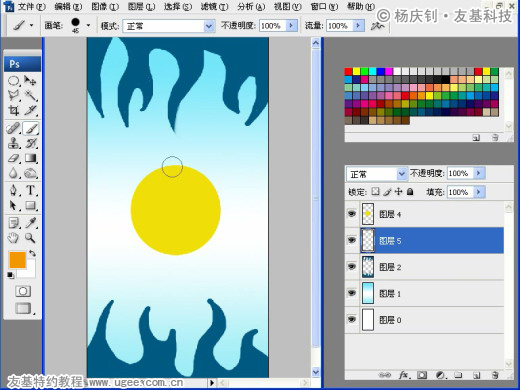Open layer 不透明度 slider arrow
The image size is (520, 390).
479,173
